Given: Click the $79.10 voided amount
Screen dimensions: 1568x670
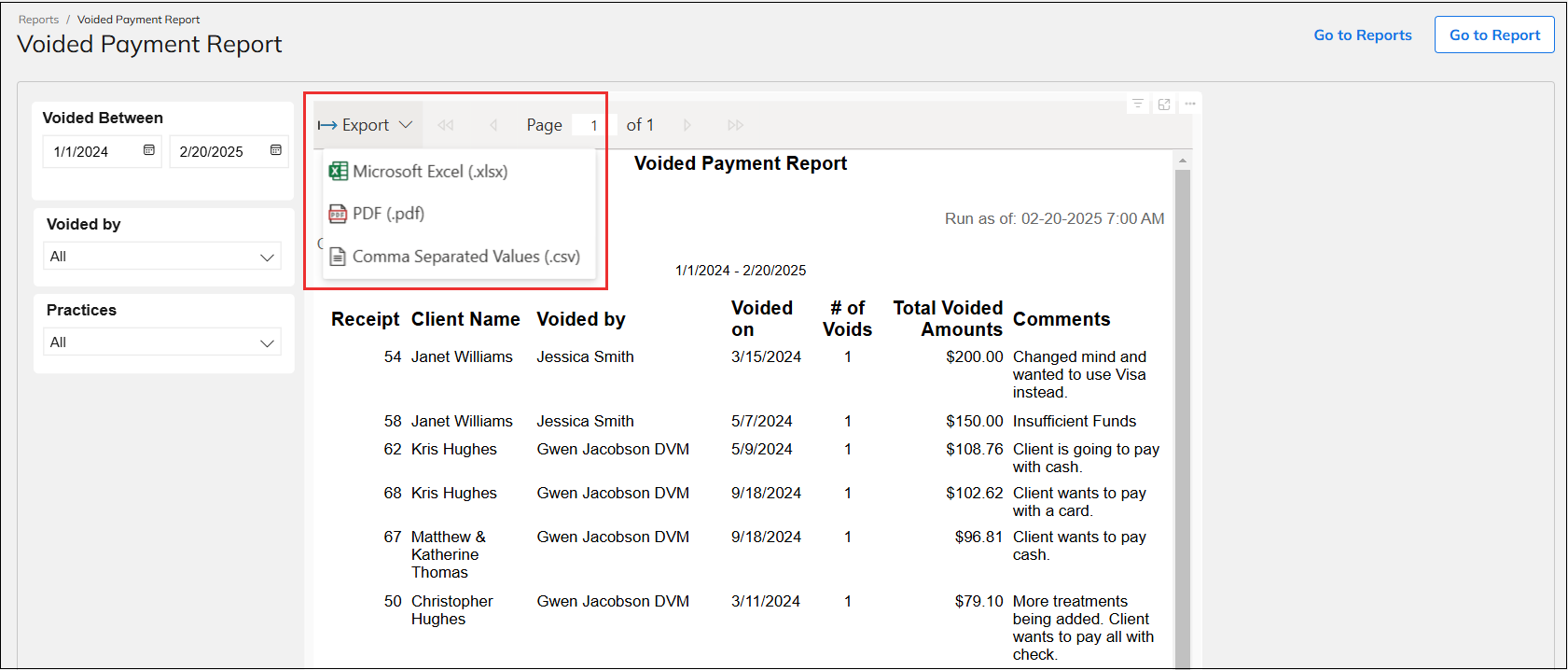Looking at the screenshot, I should pyautogui.click(x=979, y=602).
